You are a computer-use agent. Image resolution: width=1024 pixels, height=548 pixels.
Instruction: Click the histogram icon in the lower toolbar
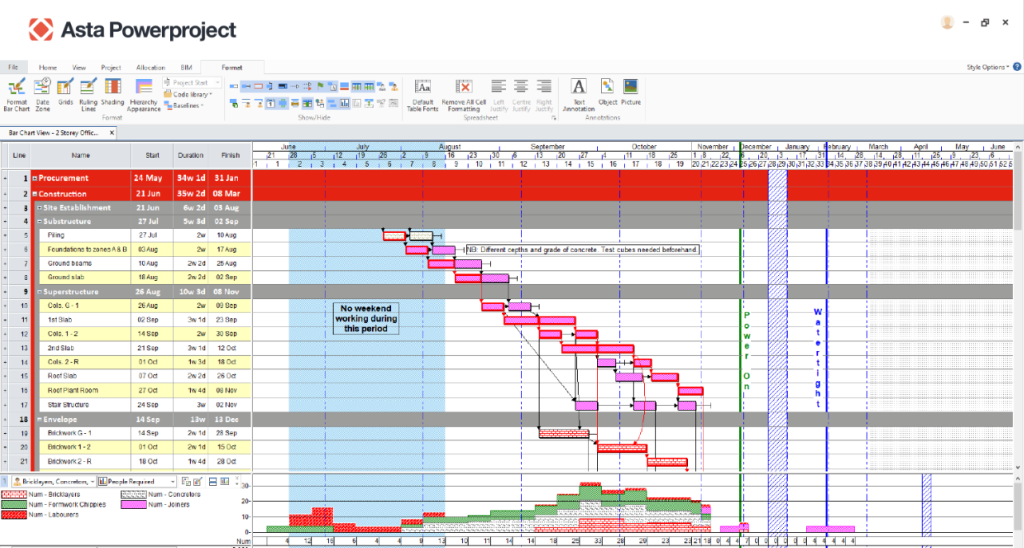click(x=225, y=481)
